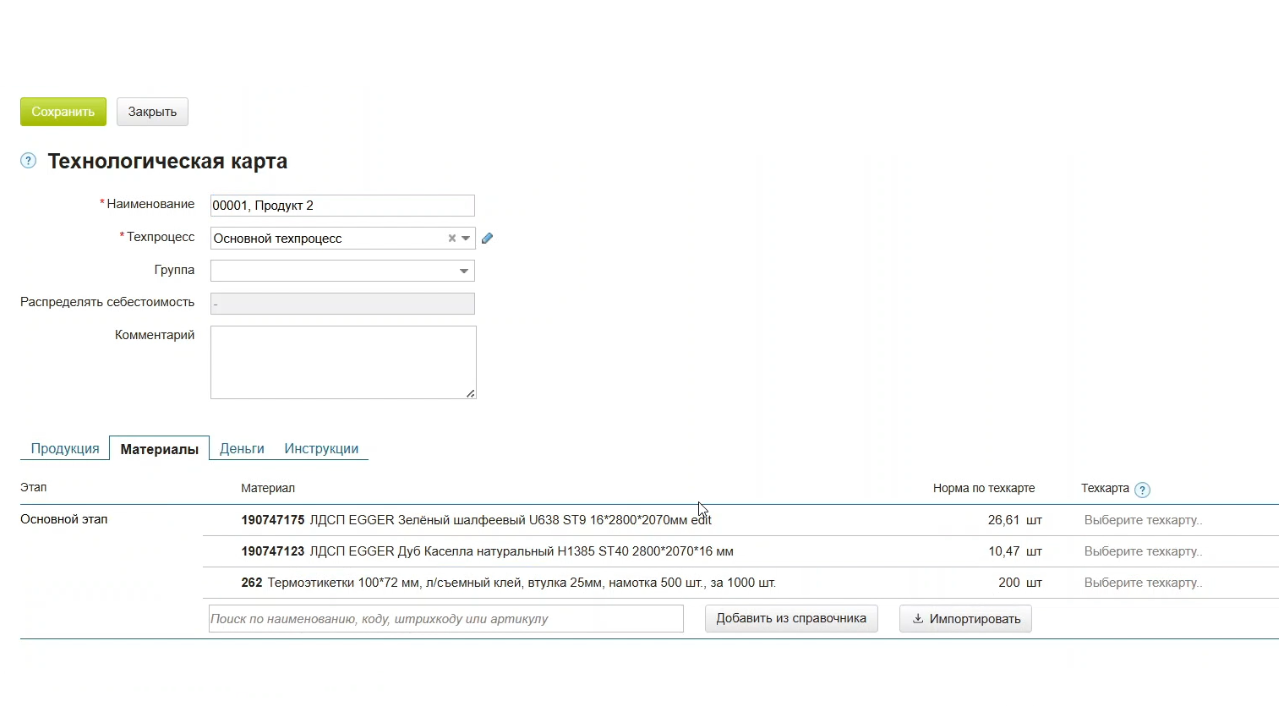Screen dimensions: 1280x720
Task: Open the Группа dropdown
Action: 463,271
